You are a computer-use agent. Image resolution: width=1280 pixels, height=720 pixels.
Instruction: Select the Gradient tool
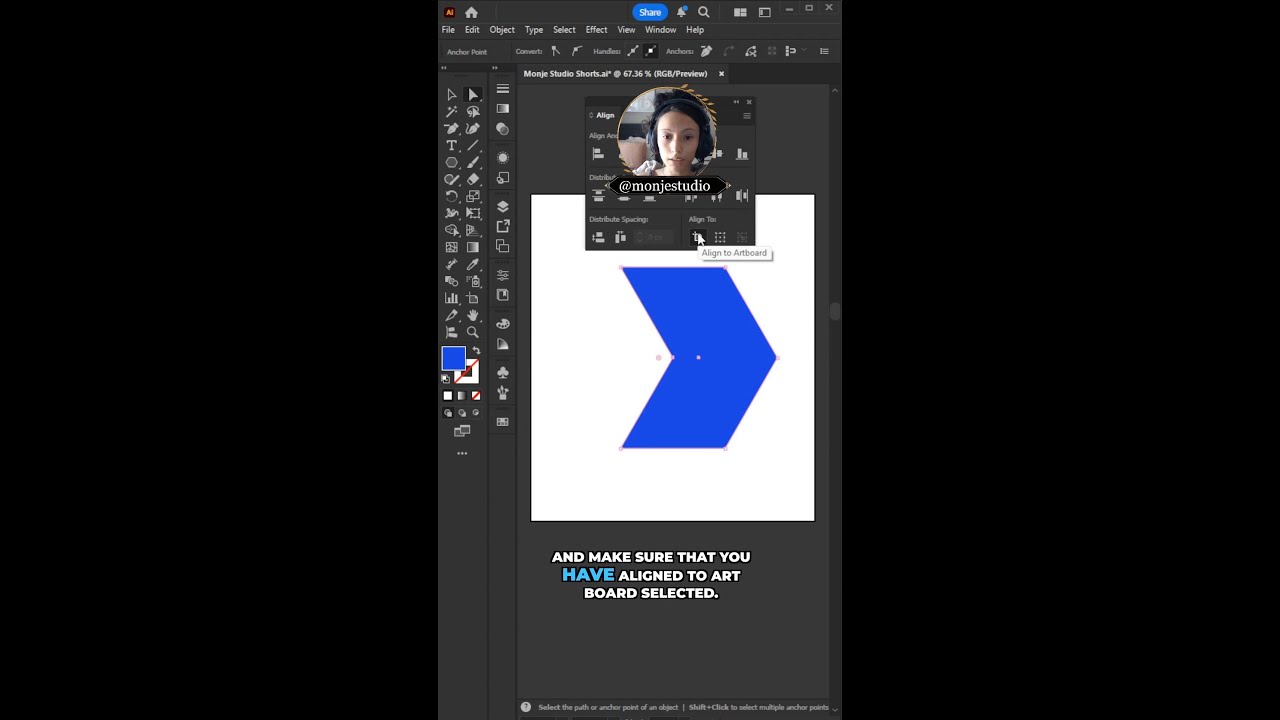click(473, 247)
